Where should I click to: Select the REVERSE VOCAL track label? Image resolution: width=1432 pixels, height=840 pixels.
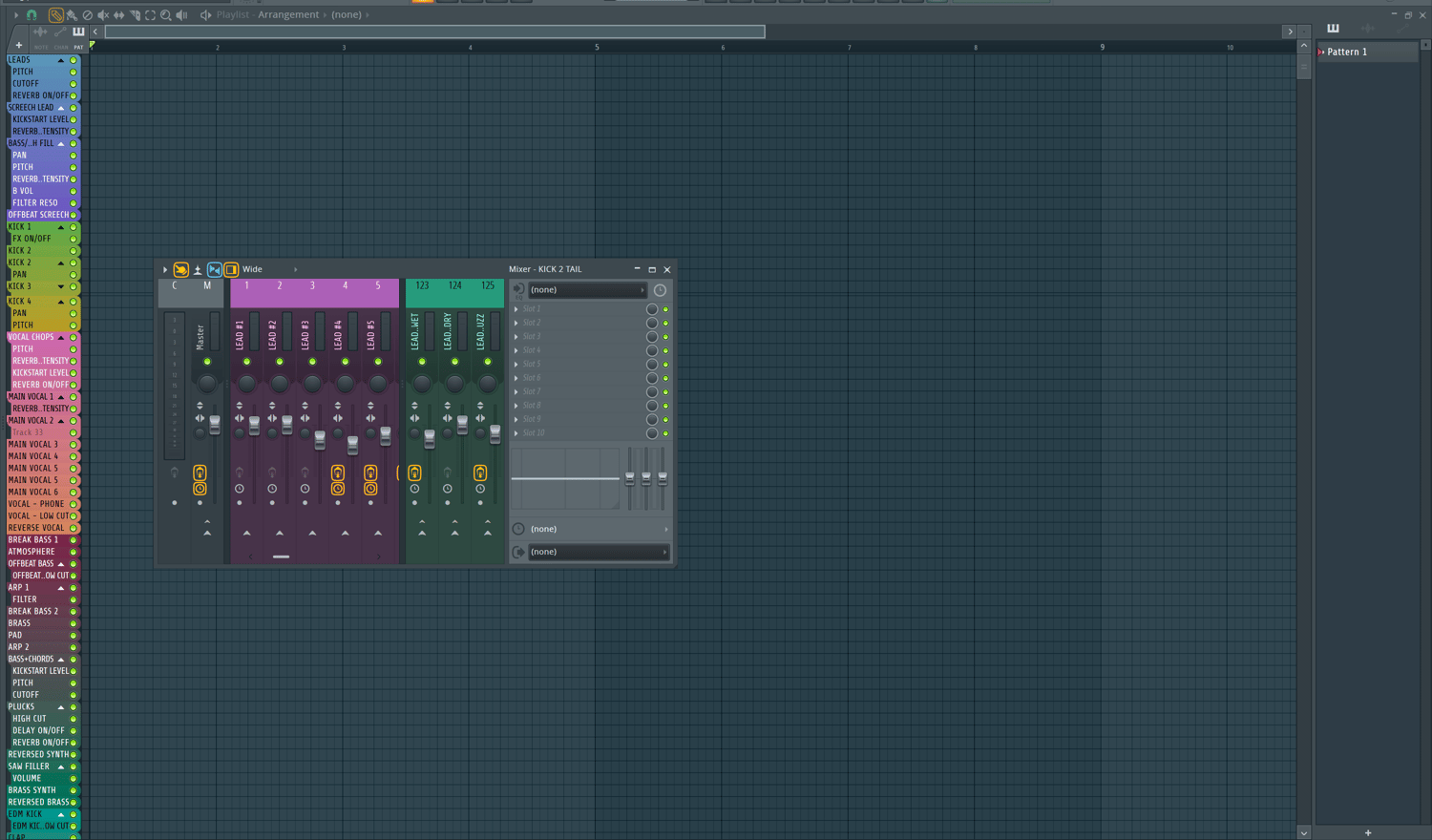click(x=36, y=528)
